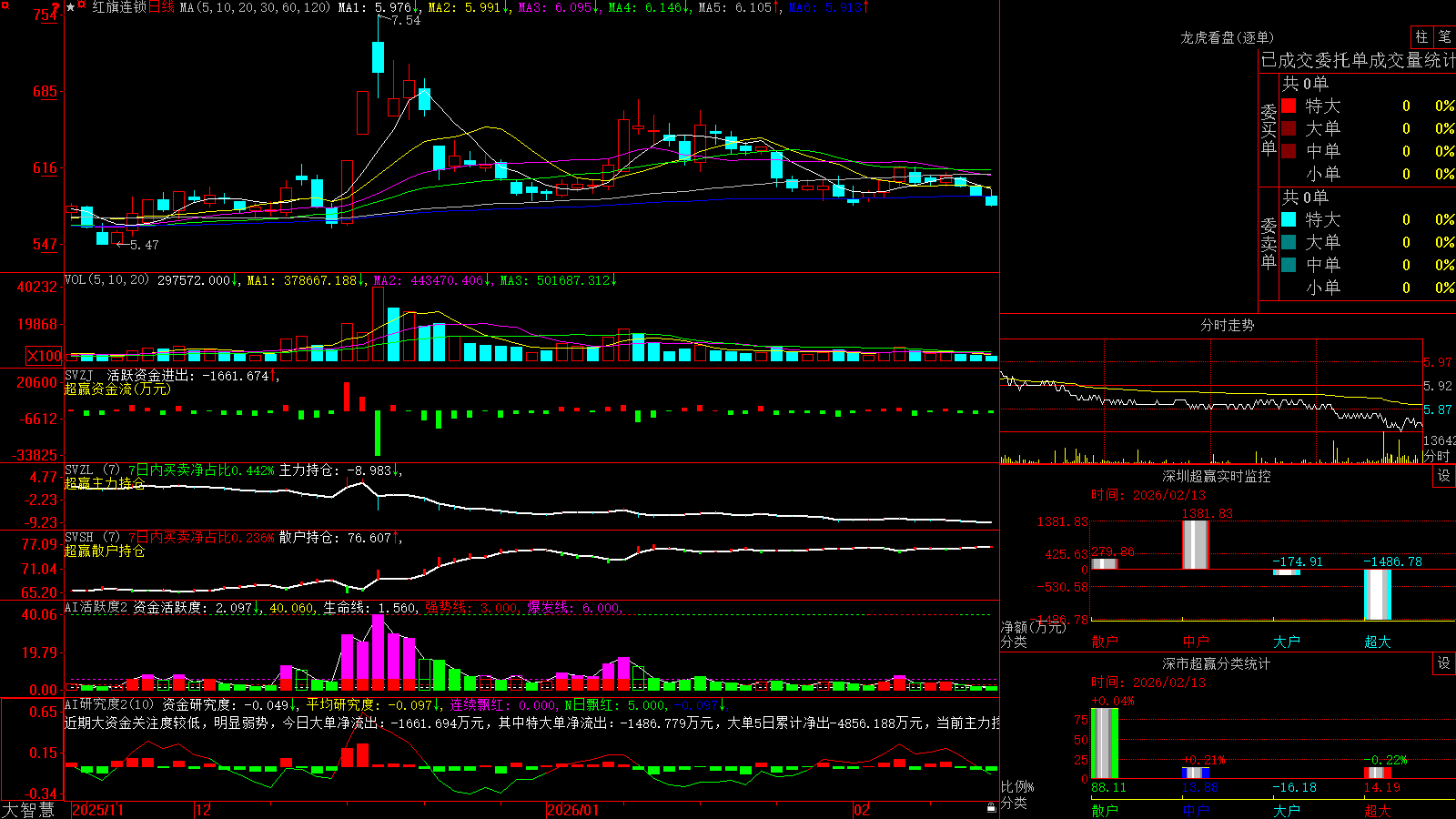Click the 7.54 high price marker
This screenshot has height=819, width=1456.
point(406,21)
